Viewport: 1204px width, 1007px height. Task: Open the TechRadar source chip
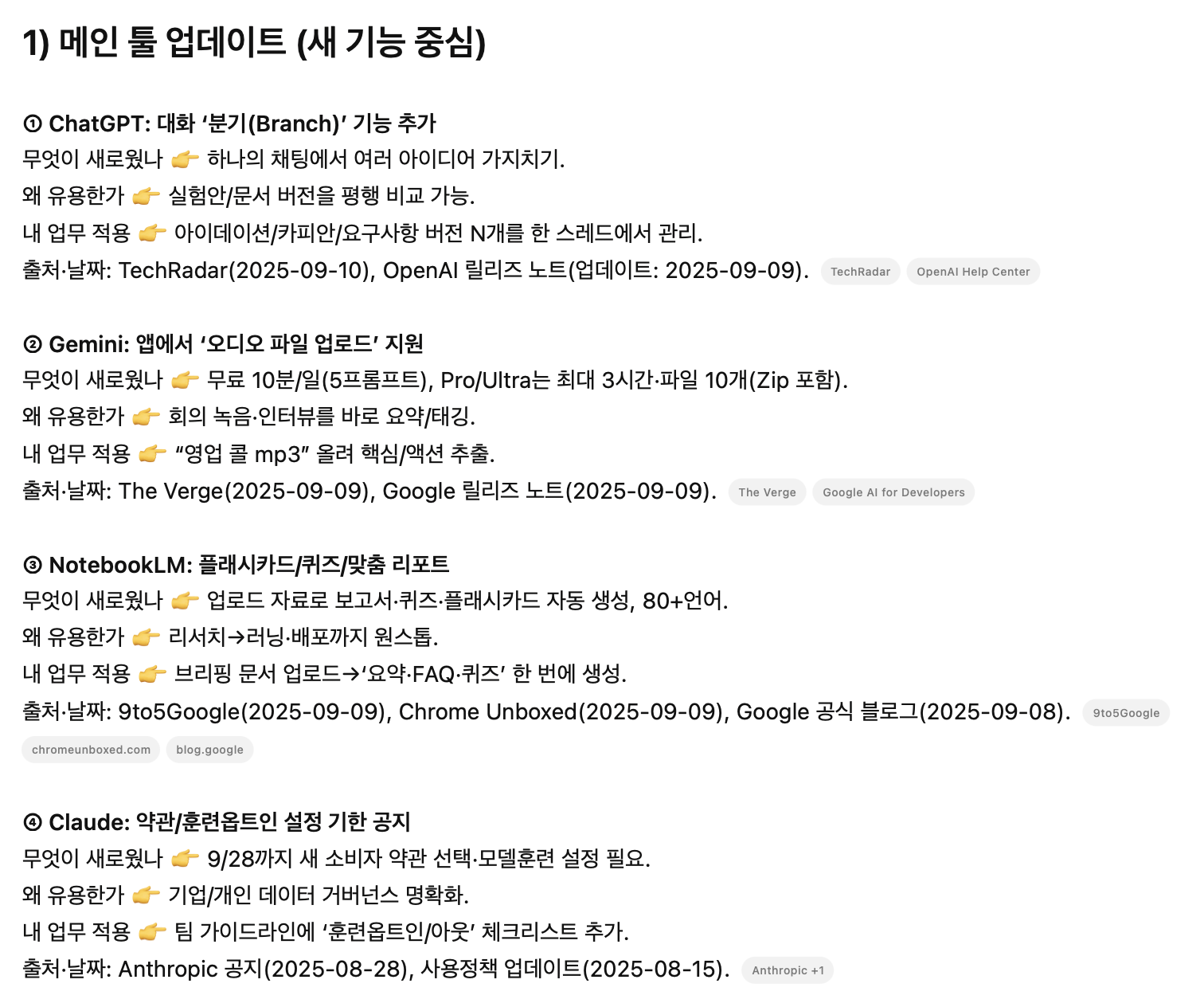[x=860, y=272]
